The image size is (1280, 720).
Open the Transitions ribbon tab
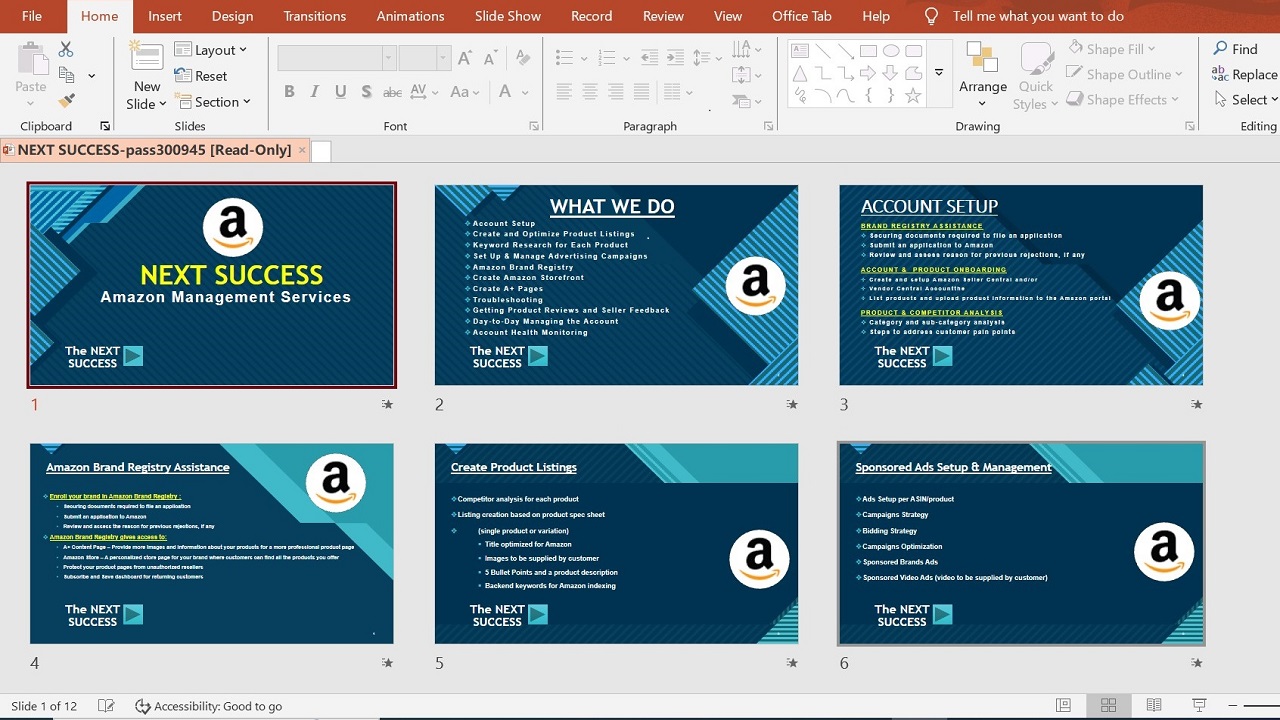[314, 16]
